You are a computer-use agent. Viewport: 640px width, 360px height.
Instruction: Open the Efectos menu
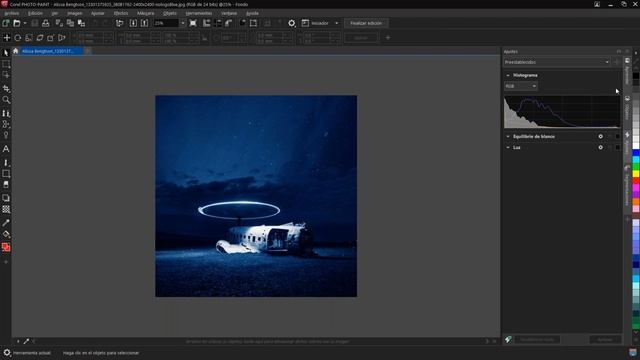pos(121,13)
